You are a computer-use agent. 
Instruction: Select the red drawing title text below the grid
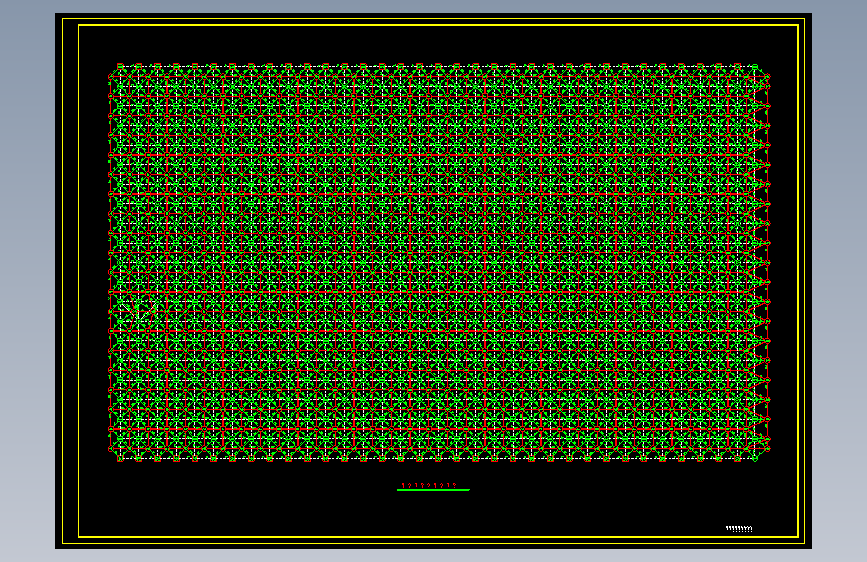[x=429, y=485]
